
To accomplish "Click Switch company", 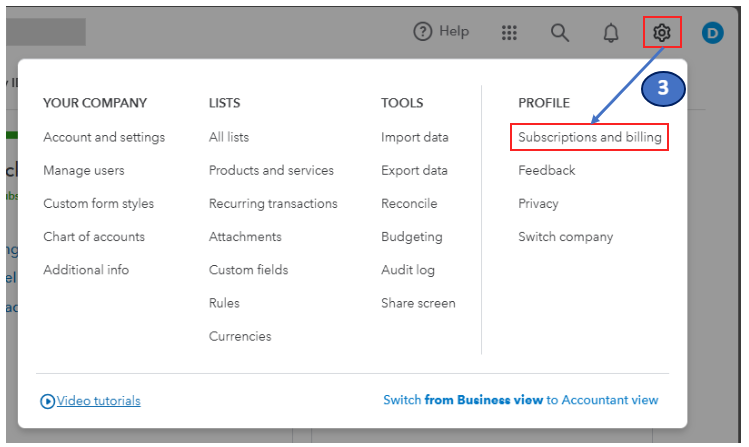I will coord(565,237).
